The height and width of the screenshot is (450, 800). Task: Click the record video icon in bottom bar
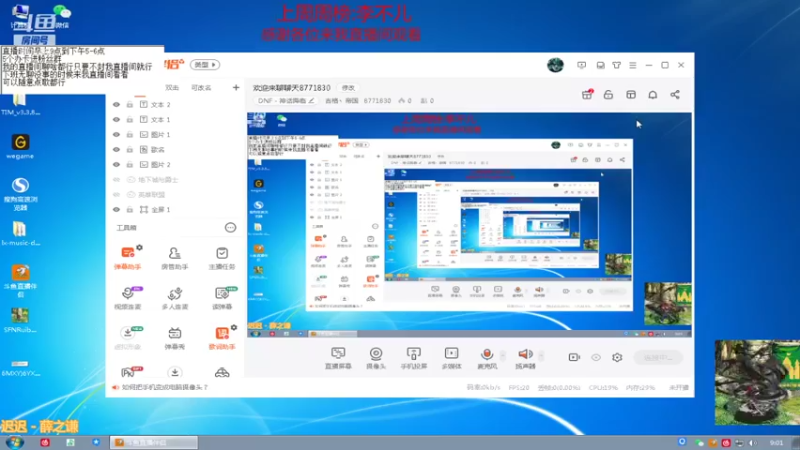tap(574, 357)
